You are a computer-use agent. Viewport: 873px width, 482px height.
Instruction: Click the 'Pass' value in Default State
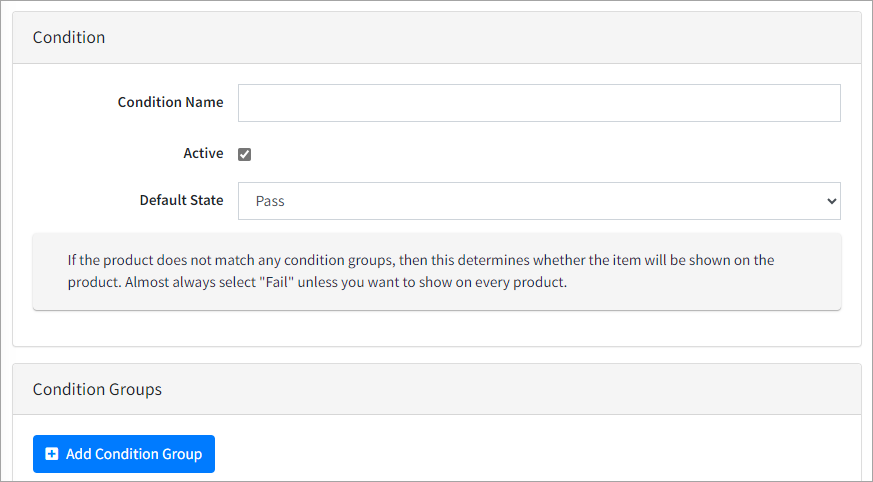[270, 201]
